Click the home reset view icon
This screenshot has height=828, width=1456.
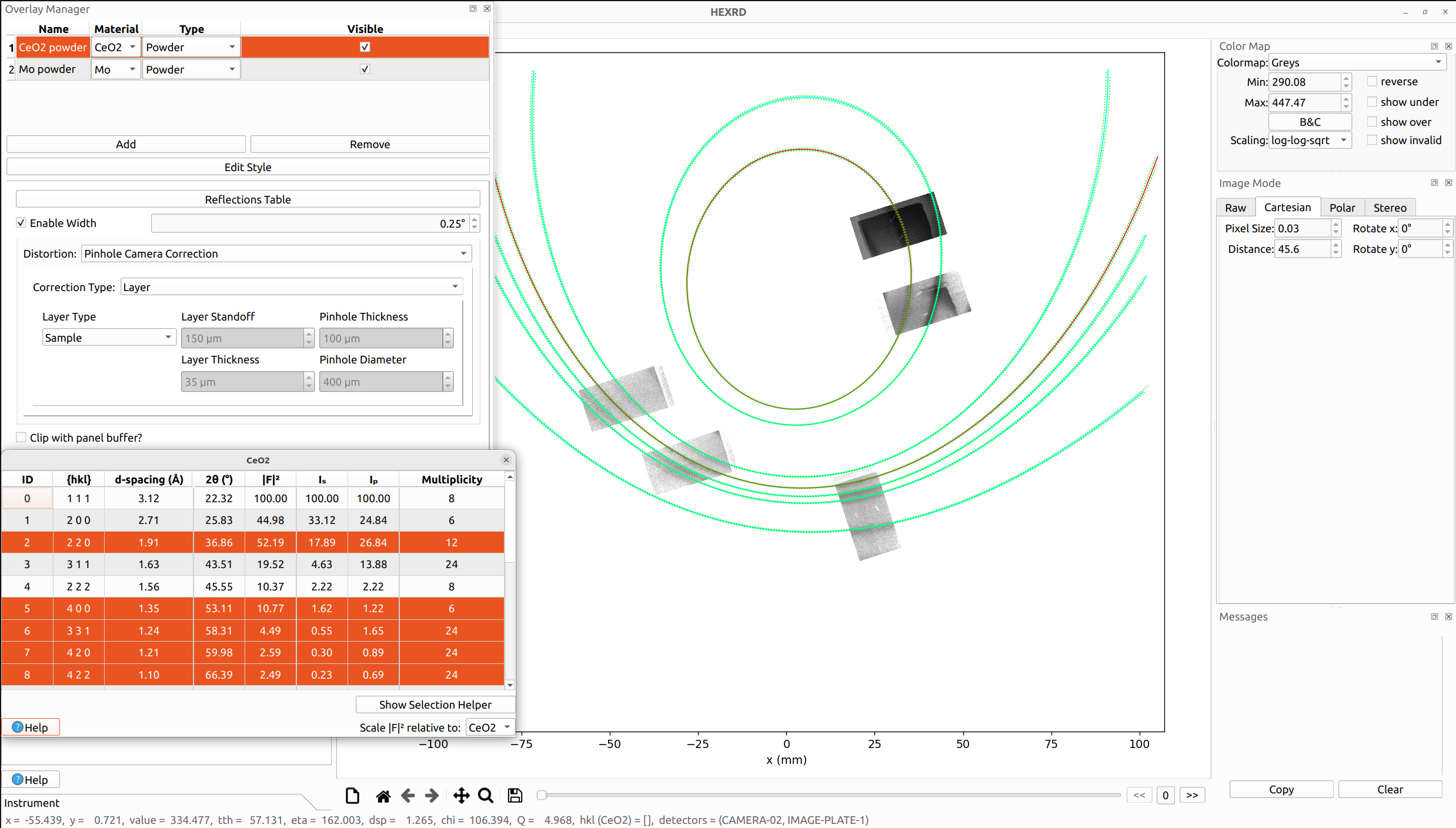pos(383,796)
